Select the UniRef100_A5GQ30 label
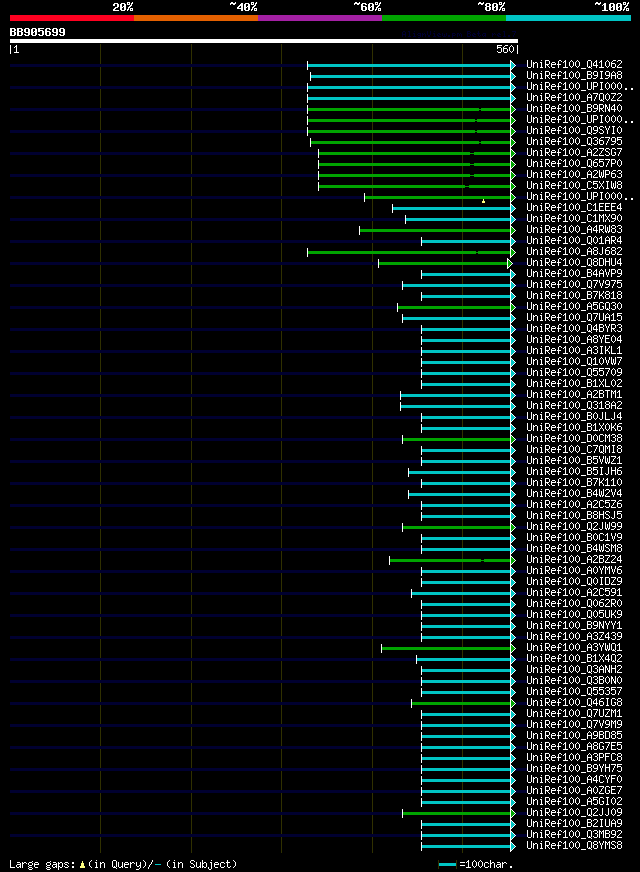 click(x=574, y=306)
